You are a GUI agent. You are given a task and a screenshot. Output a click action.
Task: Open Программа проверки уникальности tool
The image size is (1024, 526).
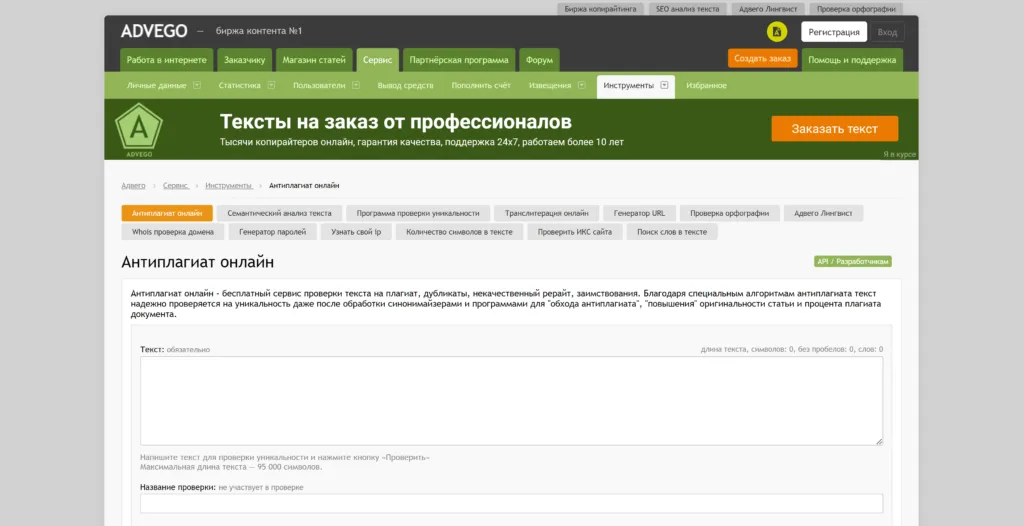[x=418, y=213]
